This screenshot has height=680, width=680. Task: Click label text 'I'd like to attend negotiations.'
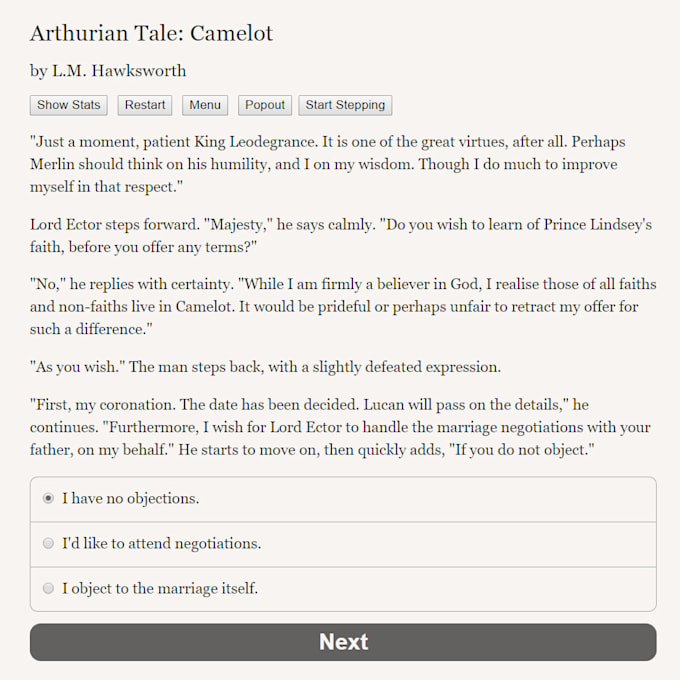[162, 543]
